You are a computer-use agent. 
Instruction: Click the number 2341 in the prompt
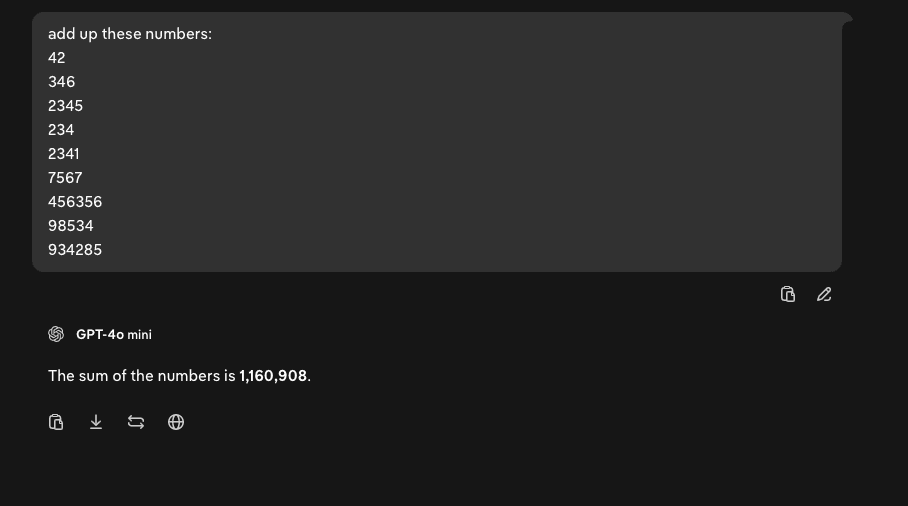[64, 154]
